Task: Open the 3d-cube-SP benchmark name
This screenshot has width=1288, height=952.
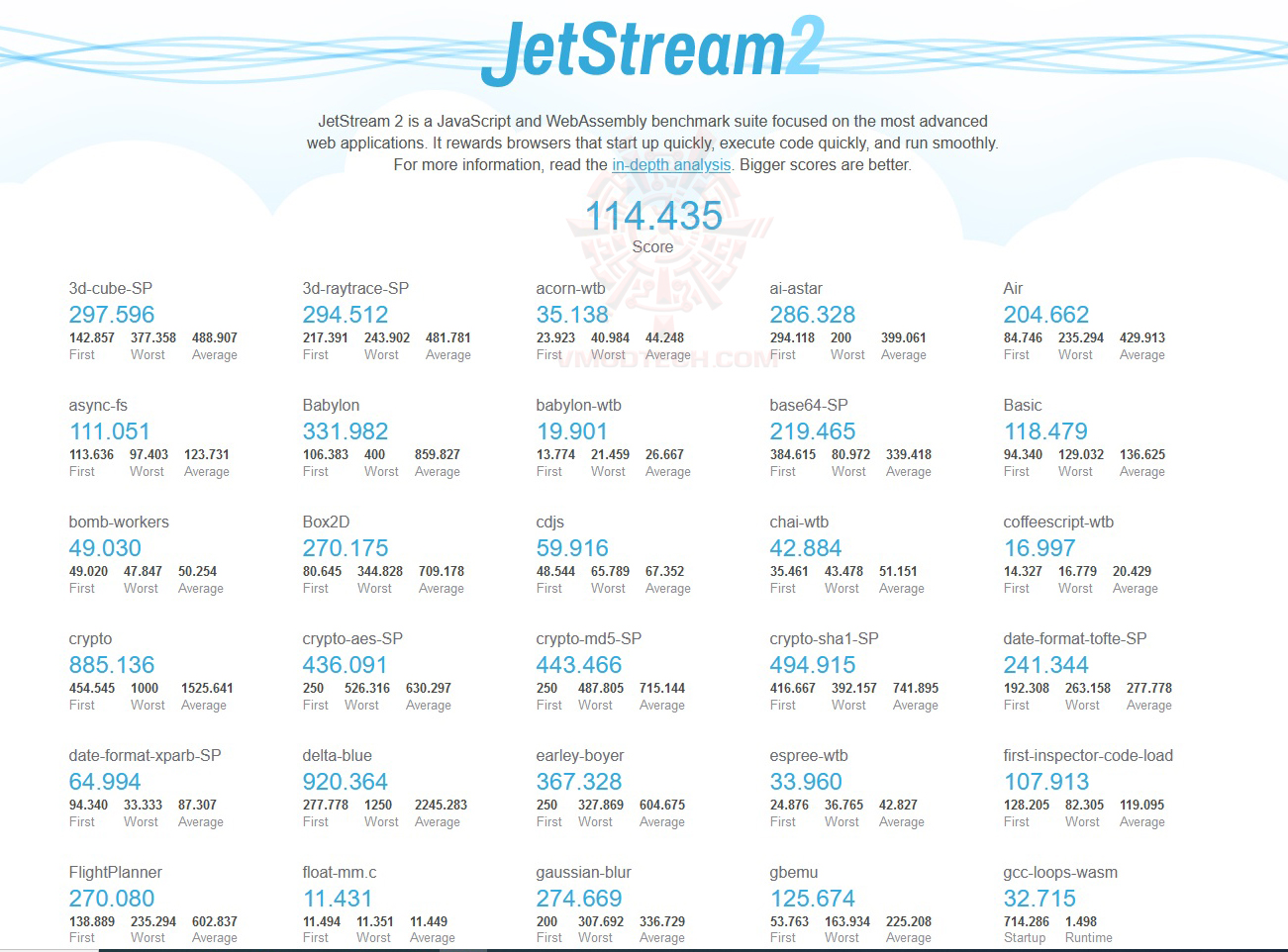Action: pos(110,289)
